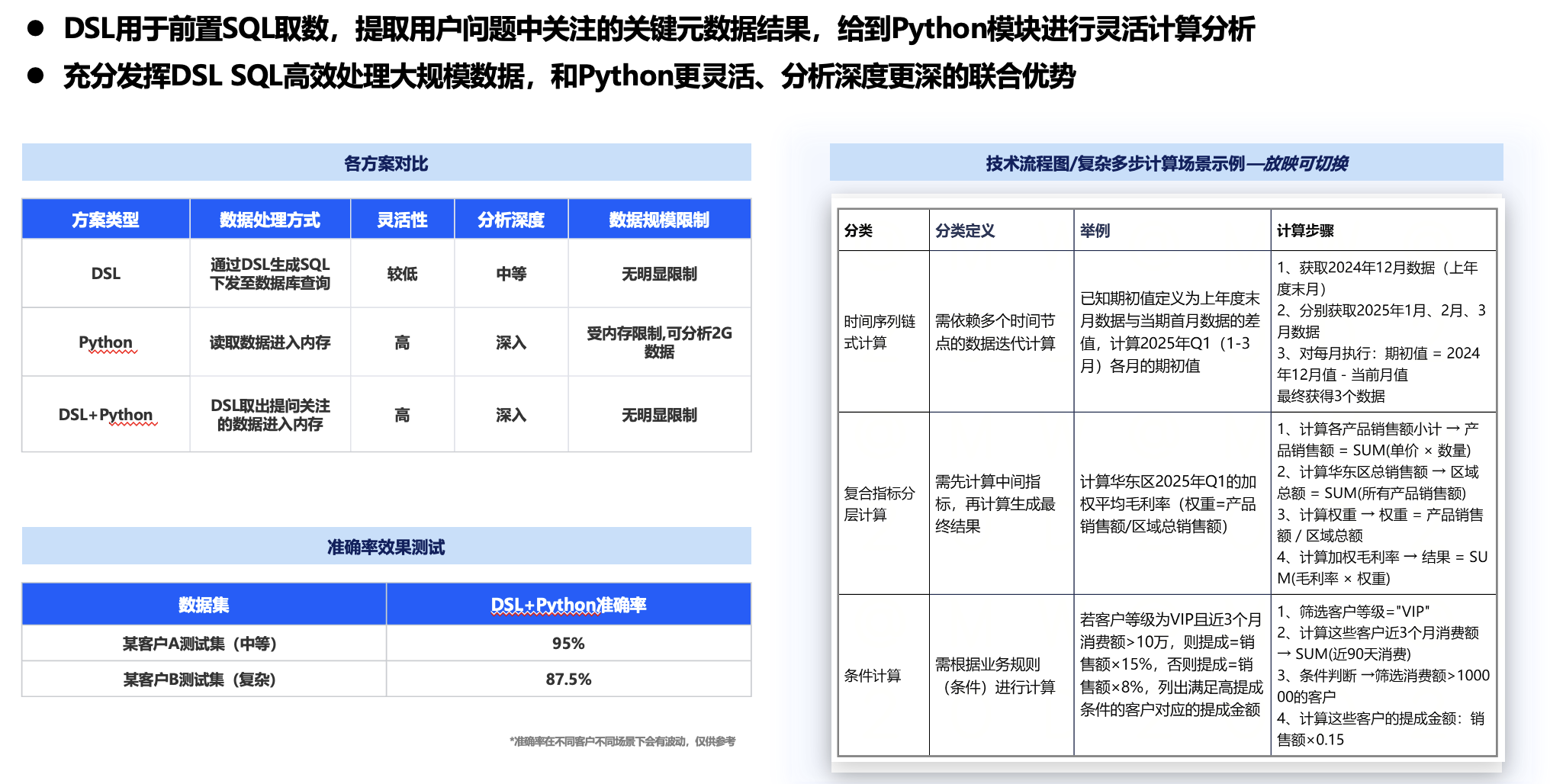
Task: Select the "计算步骤" column header
Action: (x=1384, y=230)
